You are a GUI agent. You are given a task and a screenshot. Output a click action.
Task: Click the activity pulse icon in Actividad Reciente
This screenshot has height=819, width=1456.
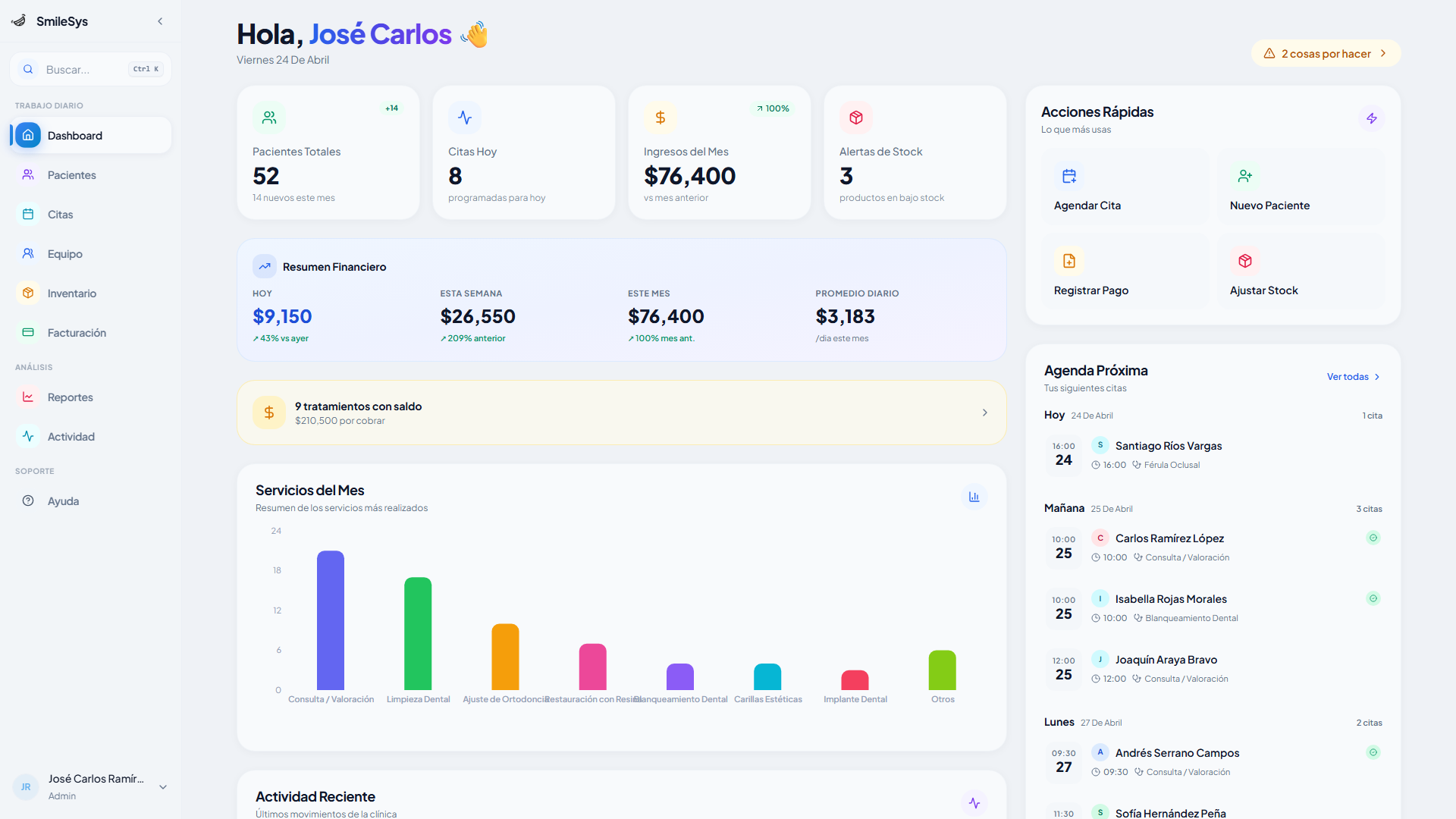974,802
